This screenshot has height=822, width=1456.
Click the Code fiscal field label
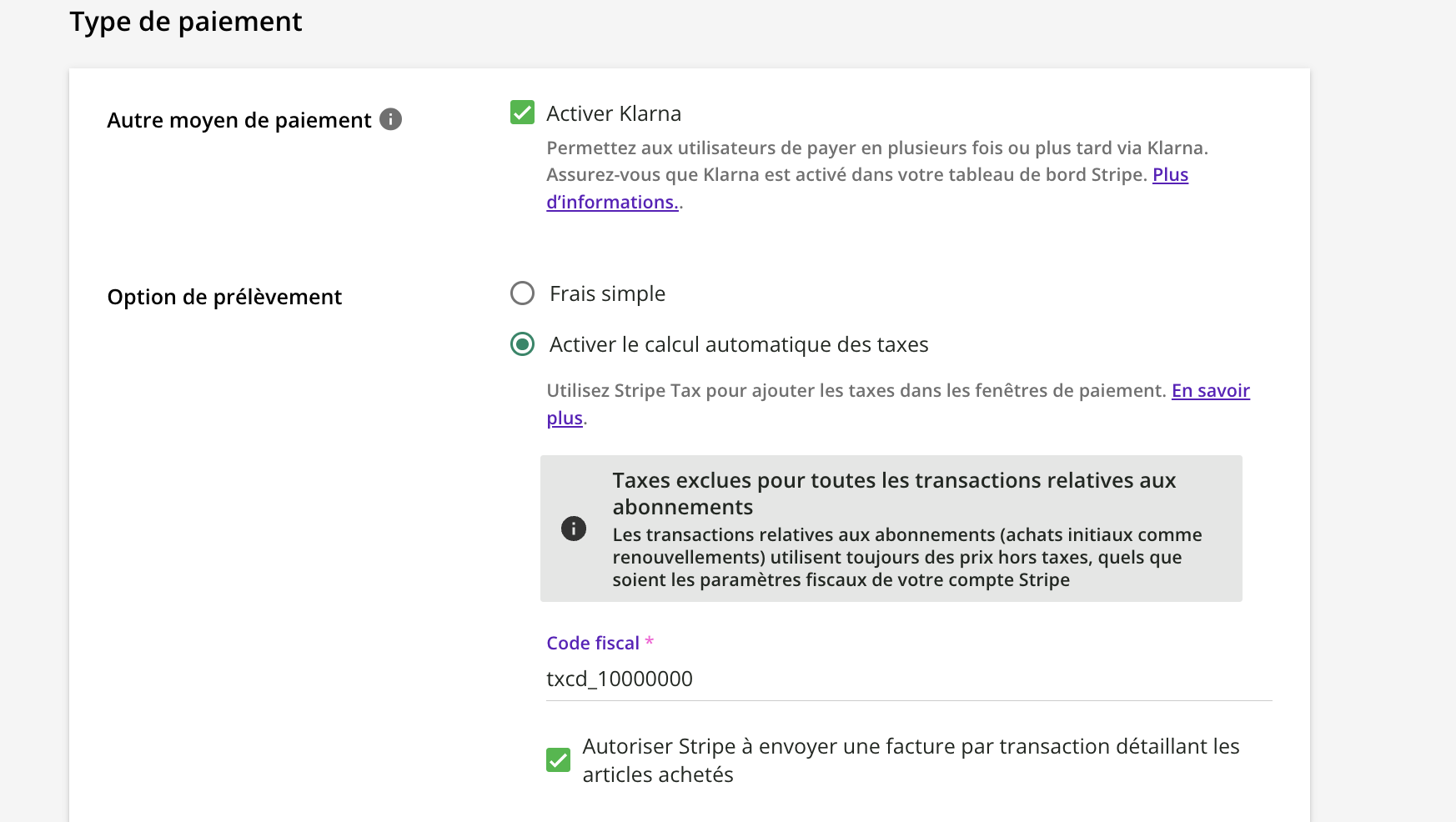click(593, 644)
